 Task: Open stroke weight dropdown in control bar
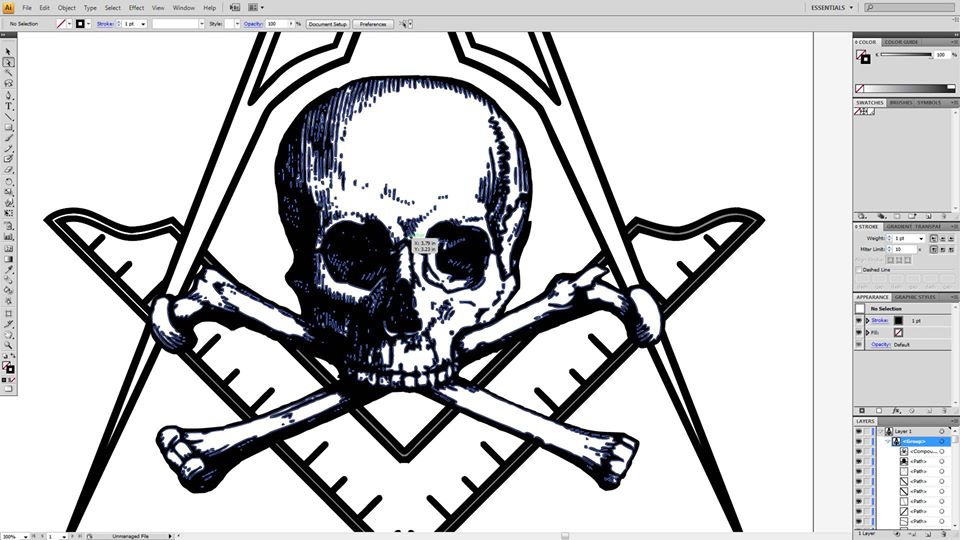[143, 24]
